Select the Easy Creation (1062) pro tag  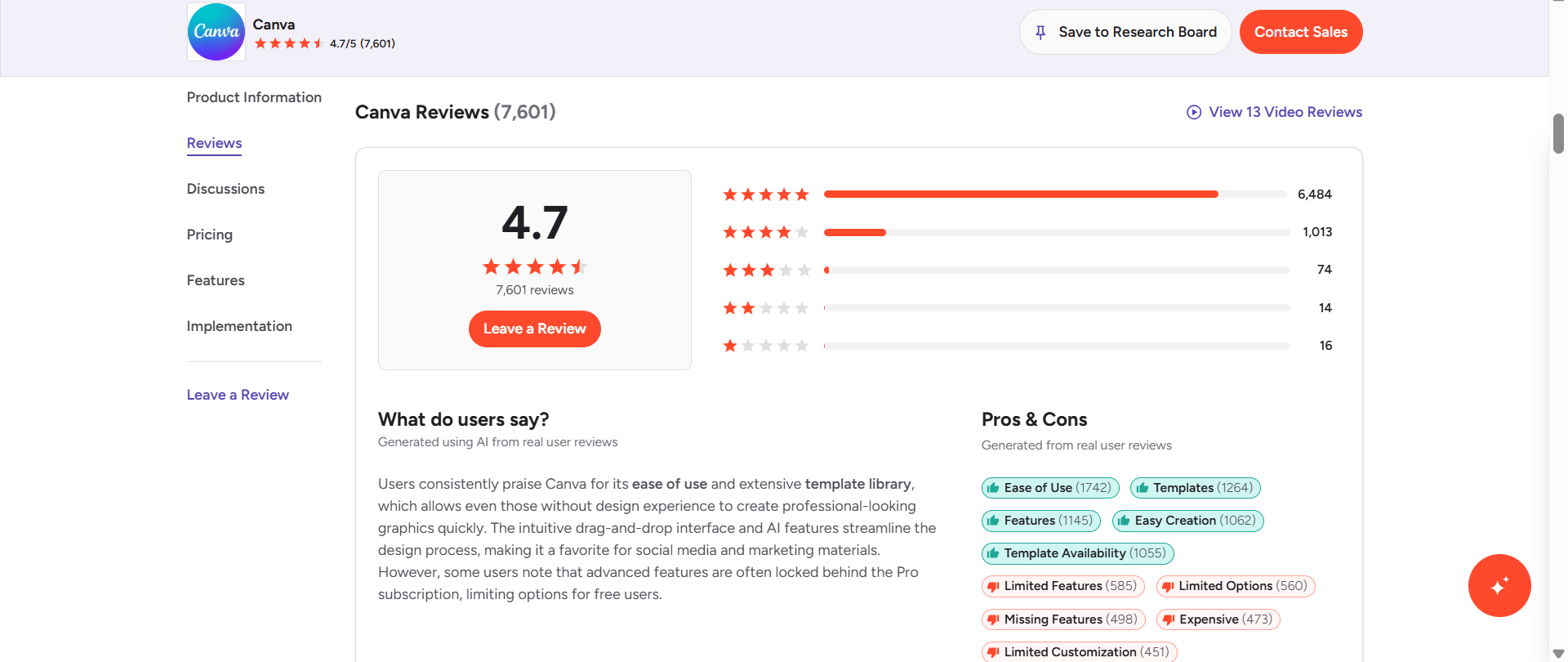(1187, 521)
